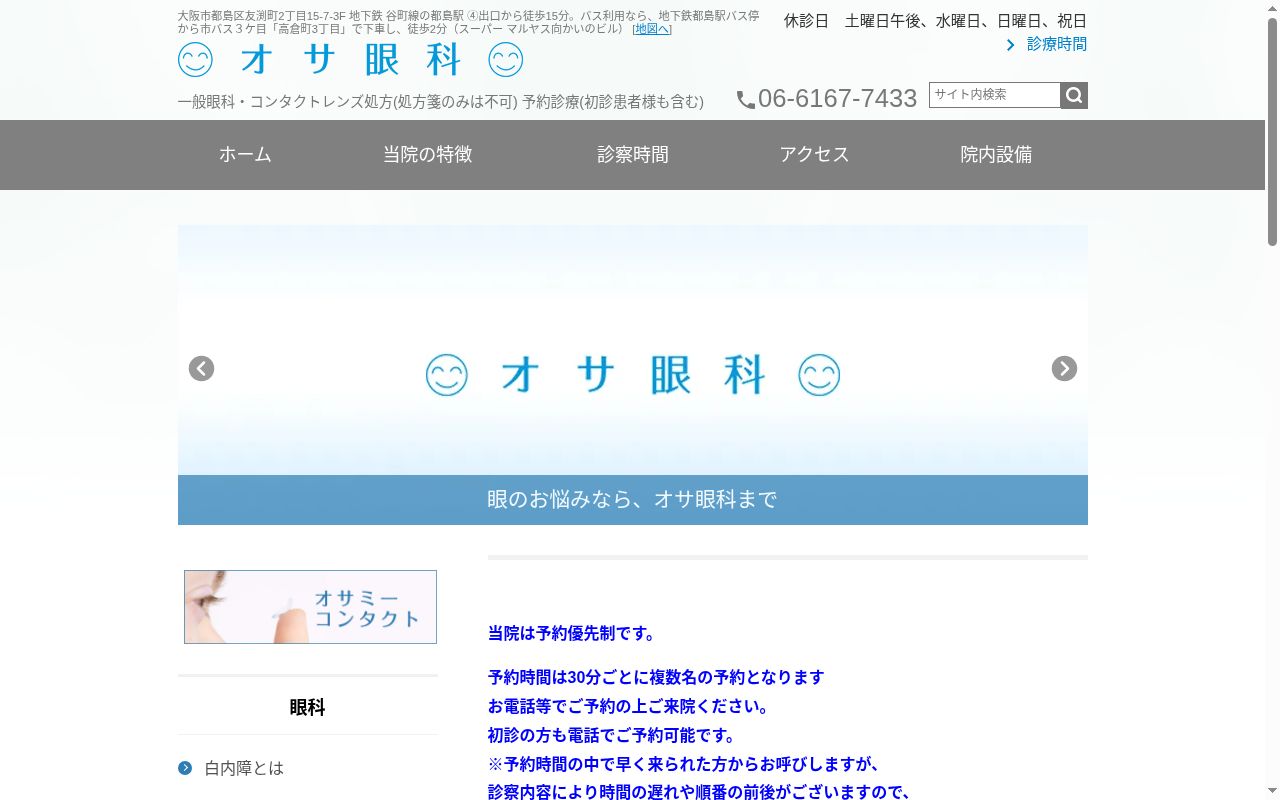Image resolution: width=1280 pixels, height=800 pixels.
Task: Open the ホーム menu item
Action: click(x=245, y=155)
